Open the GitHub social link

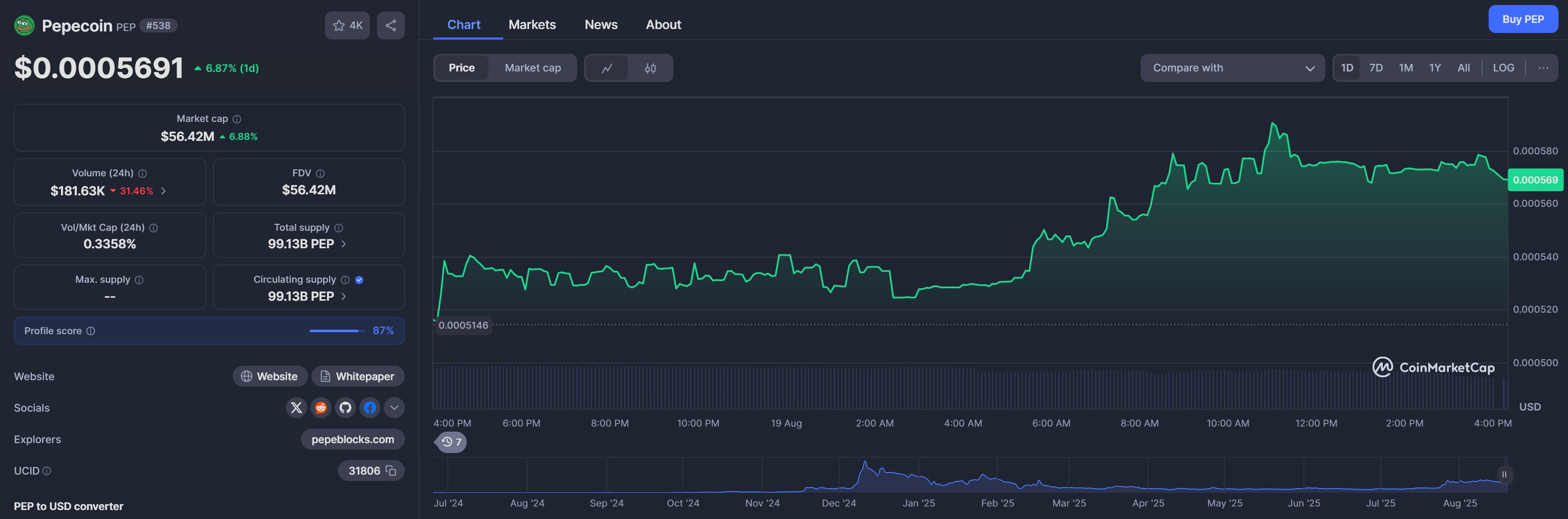point(345,408)
